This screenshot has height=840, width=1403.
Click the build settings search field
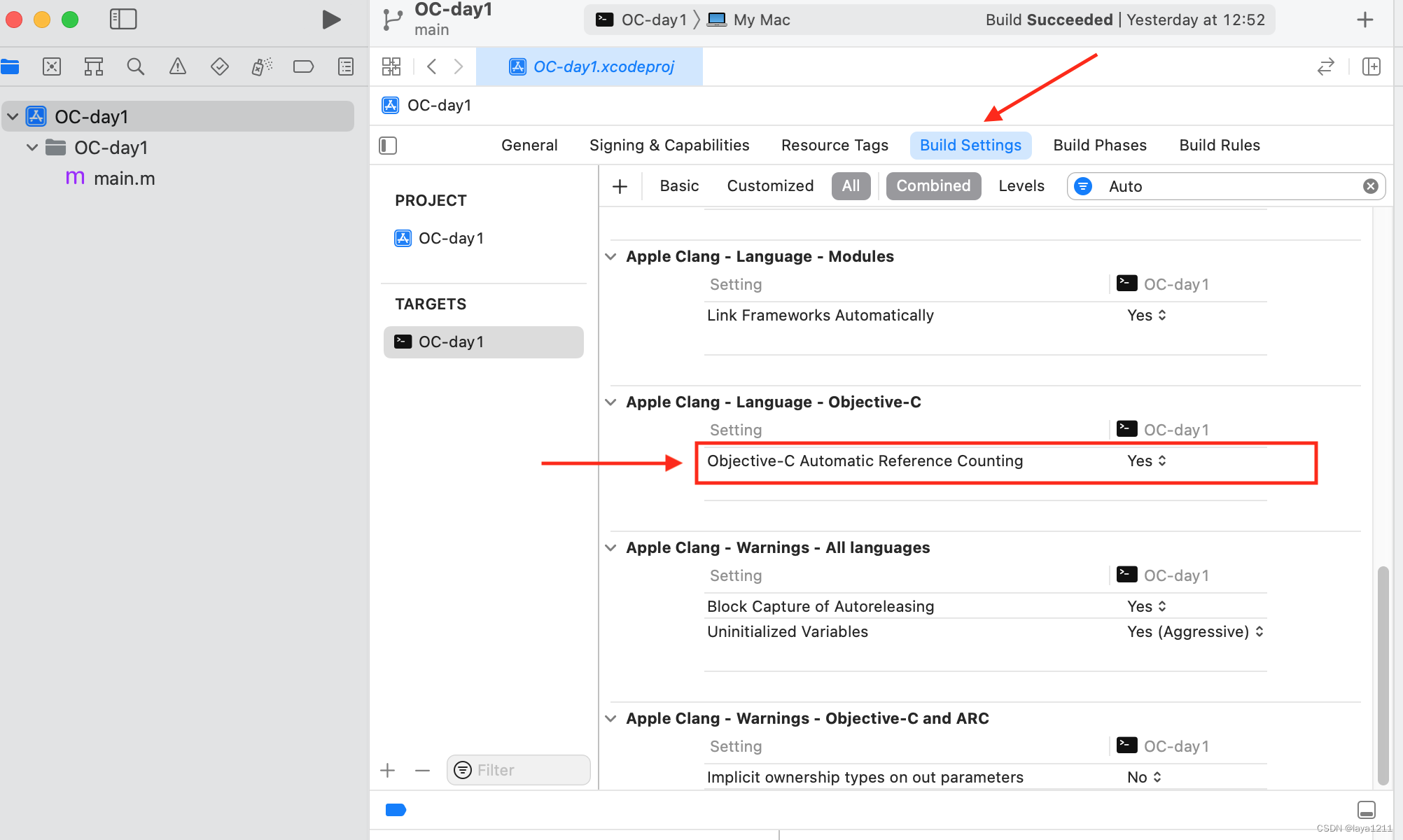click(x=1226, y=186)
